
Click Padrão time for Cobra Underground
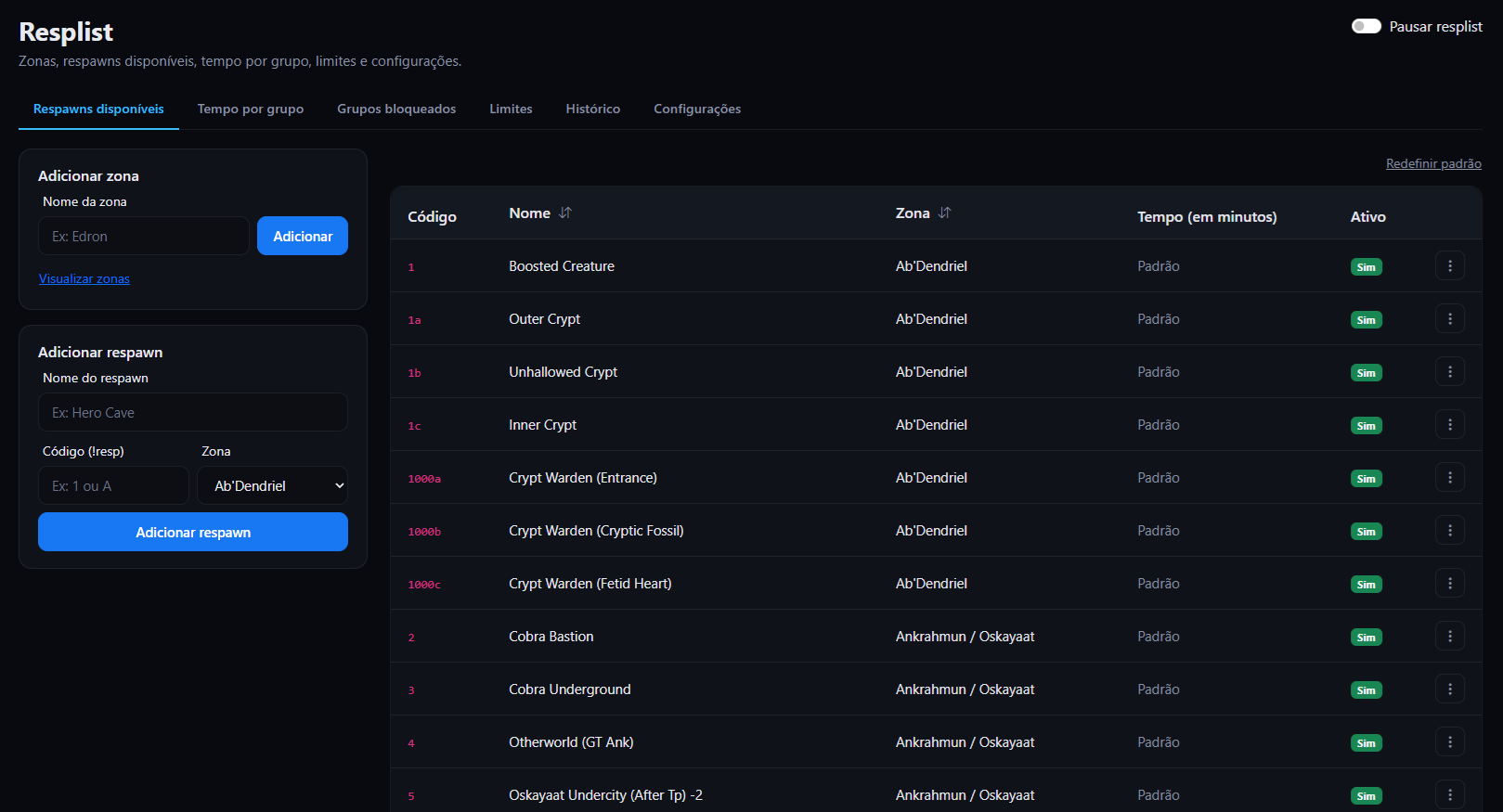tap(1159, 690)
